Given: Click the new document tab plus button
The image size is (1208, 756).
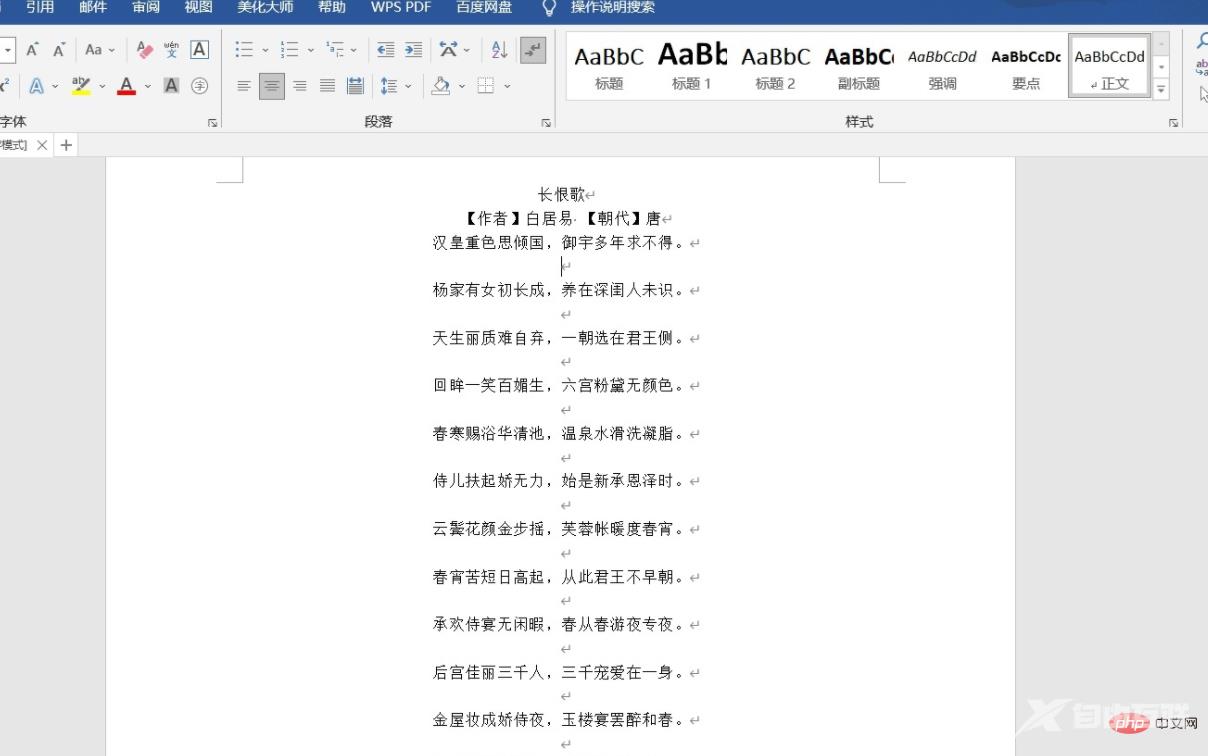Looking at the screenshot, I should click(66, 145).
